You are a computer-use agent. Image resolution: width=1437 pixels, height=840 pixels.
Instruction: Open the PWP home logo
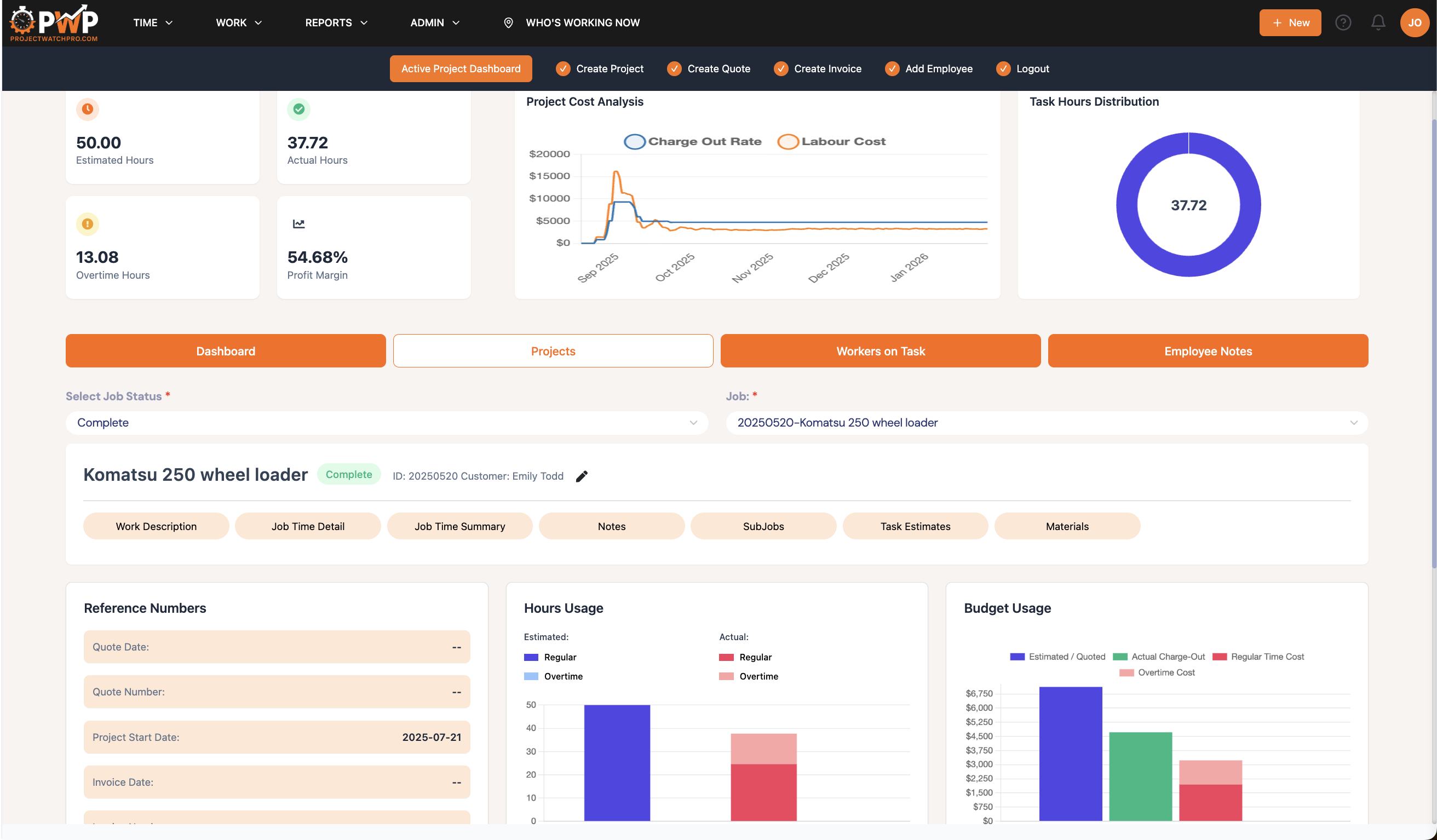53,23
